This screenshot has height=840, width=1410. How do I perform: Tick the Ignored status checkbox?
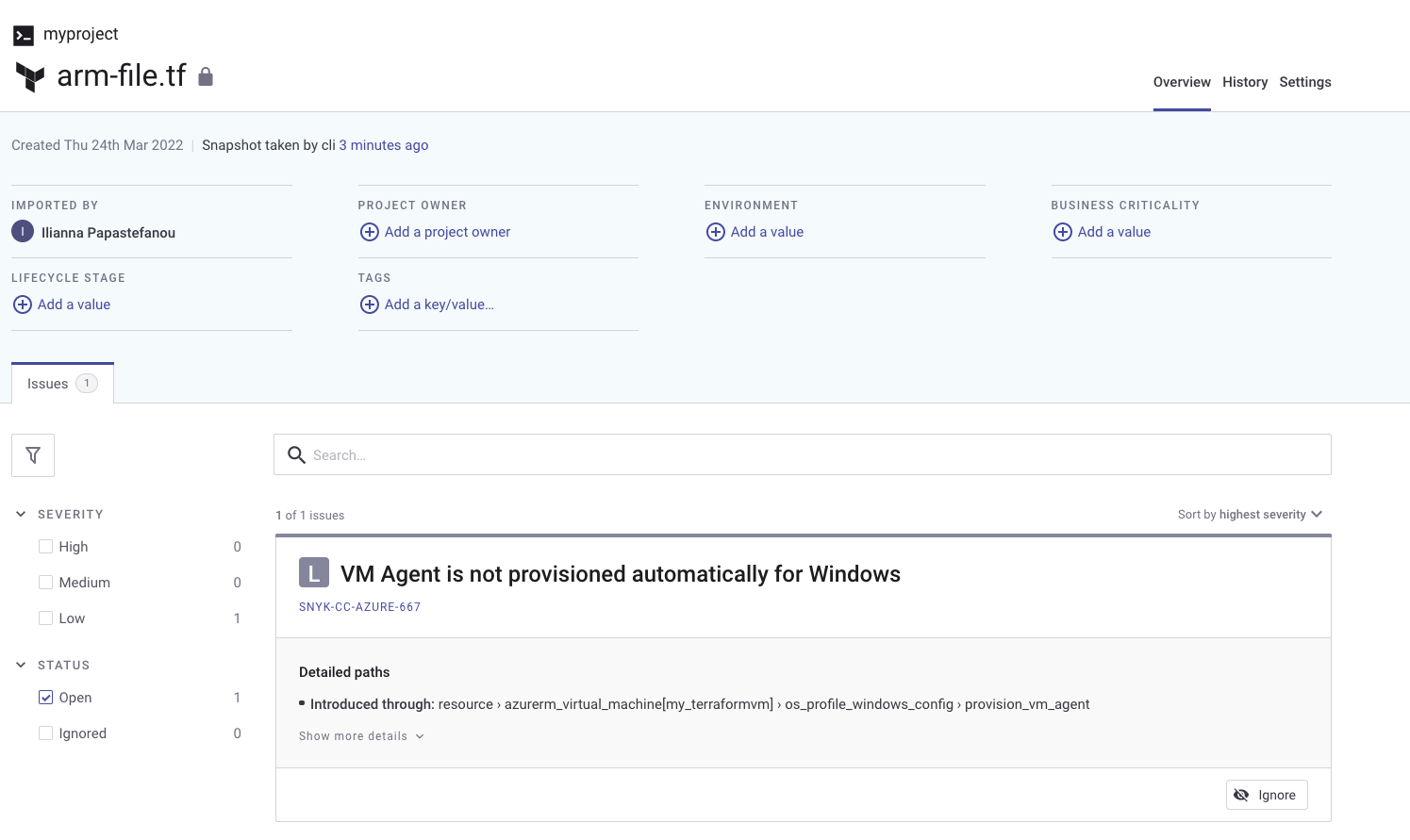(x=45, y=733)
